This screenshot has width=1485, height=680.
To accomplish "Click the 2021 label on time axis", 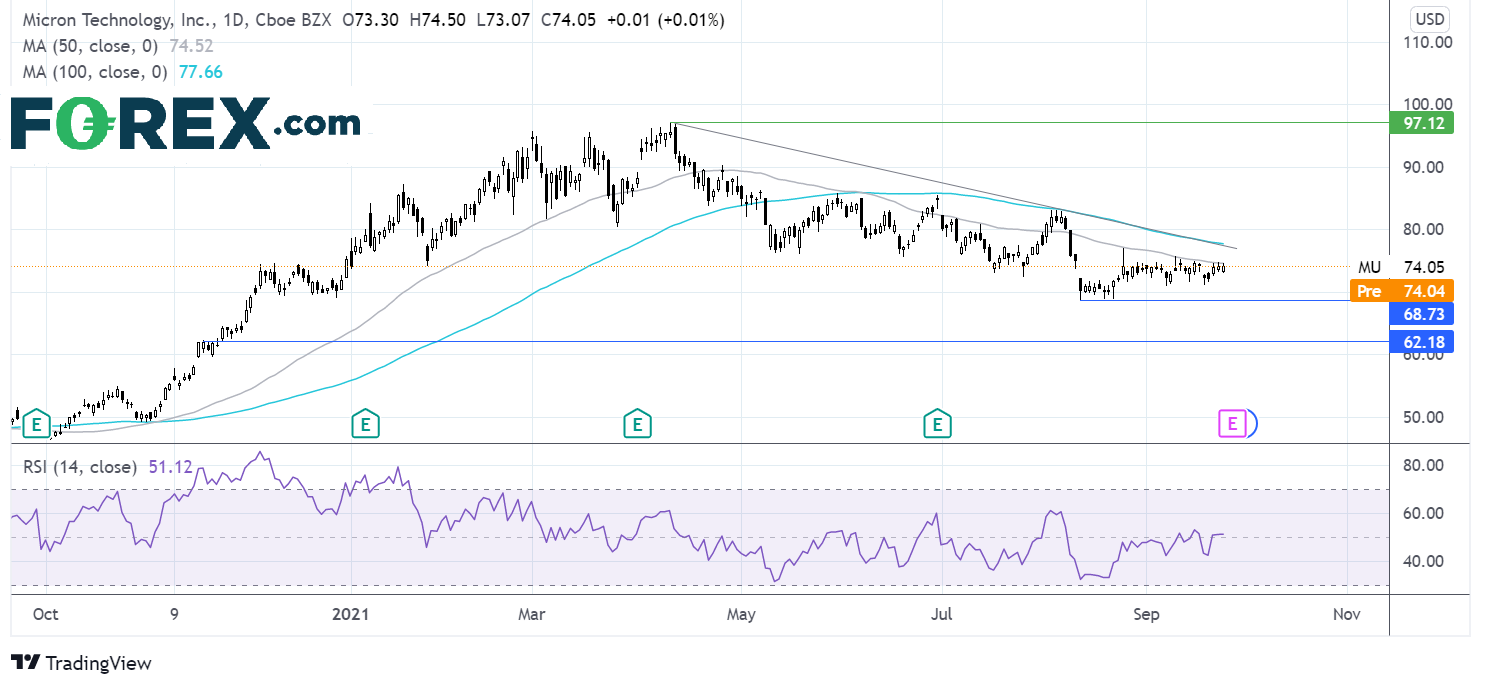I will tap(350, 614).
